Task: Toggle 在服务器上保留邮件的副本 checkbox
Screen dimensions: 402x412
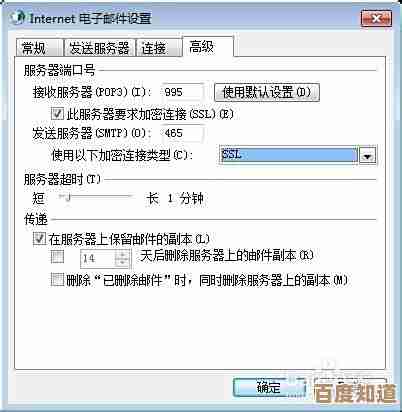Action: click(x=39, y=239)
